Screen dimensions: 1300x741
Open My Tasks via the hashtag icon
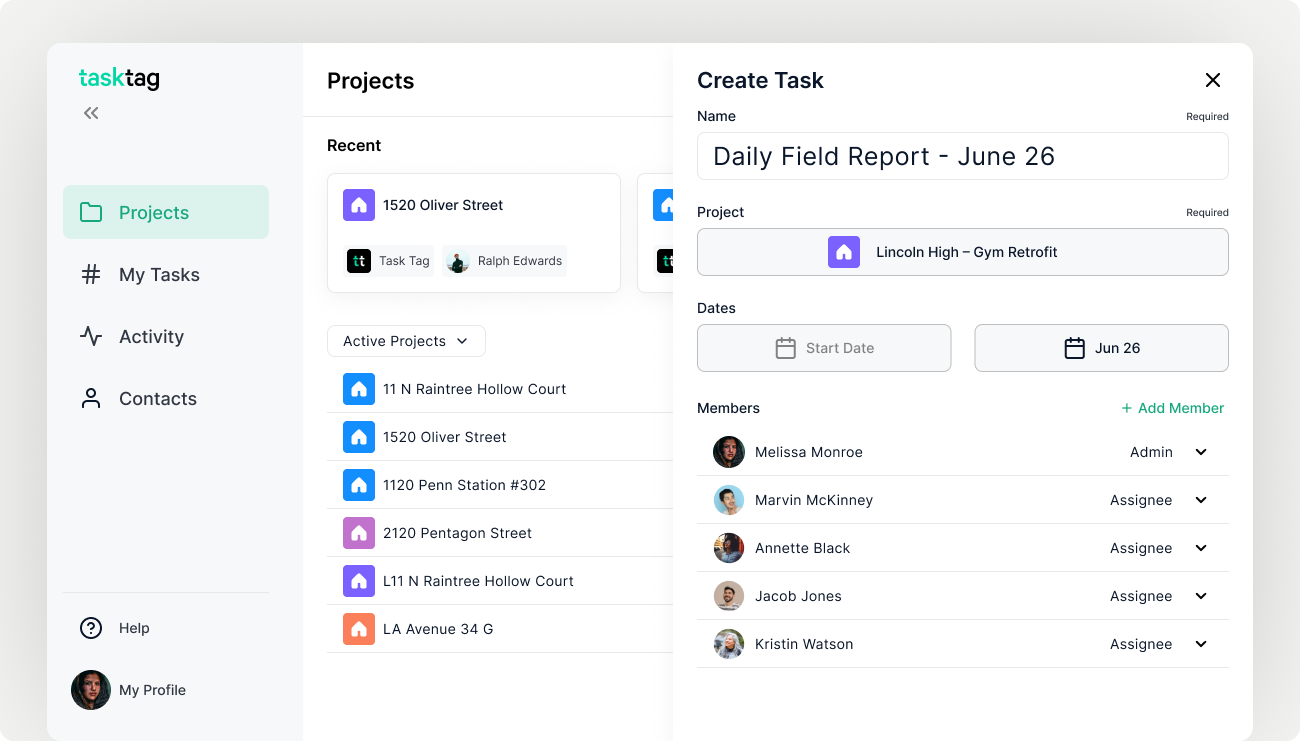pos(91,274)
